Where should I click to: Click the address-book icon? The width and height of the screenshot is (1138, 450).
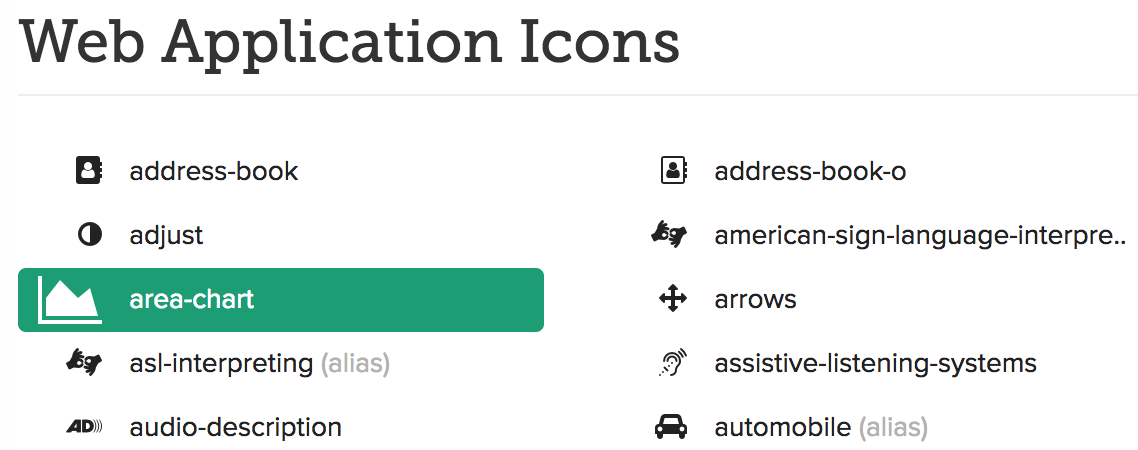(x=90, y=171)
